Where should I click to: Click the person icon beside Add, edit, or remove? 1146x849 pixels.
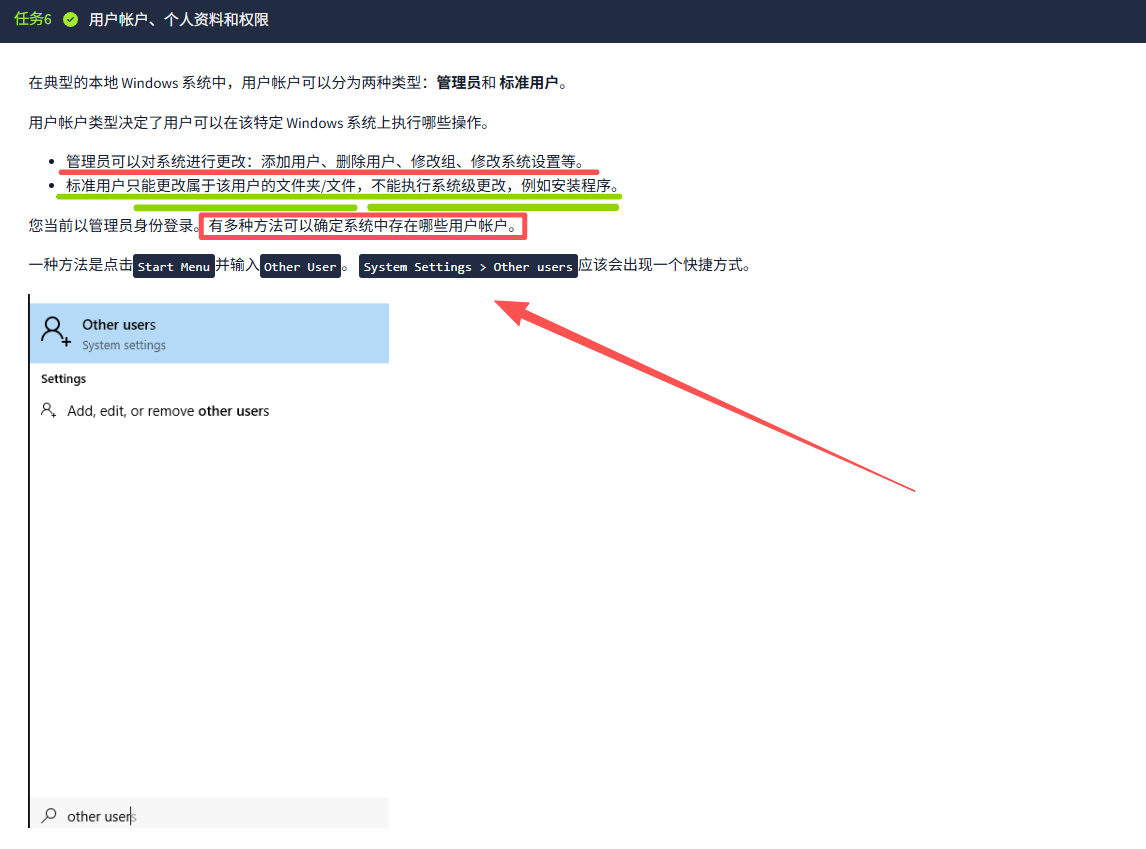[48, 411]
